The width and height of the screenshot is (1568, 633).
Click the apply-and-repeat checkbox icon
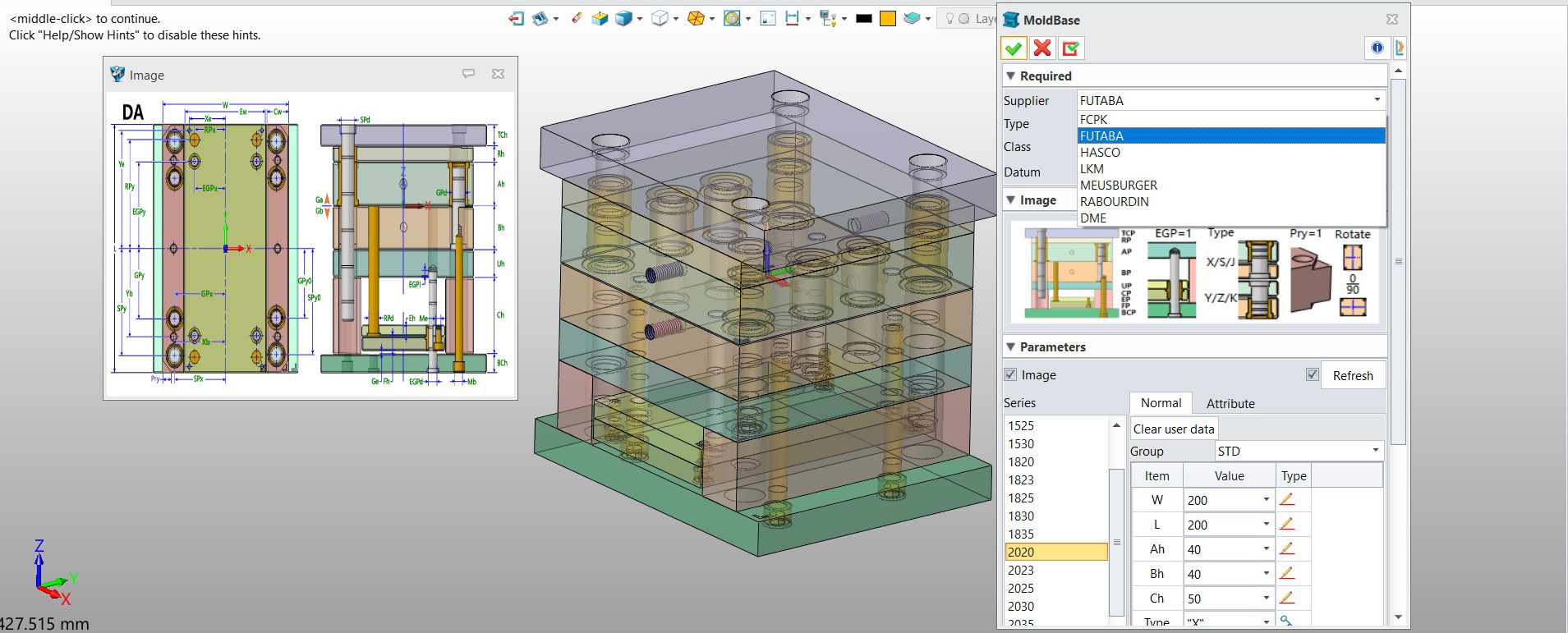[x=1070, y=48]
